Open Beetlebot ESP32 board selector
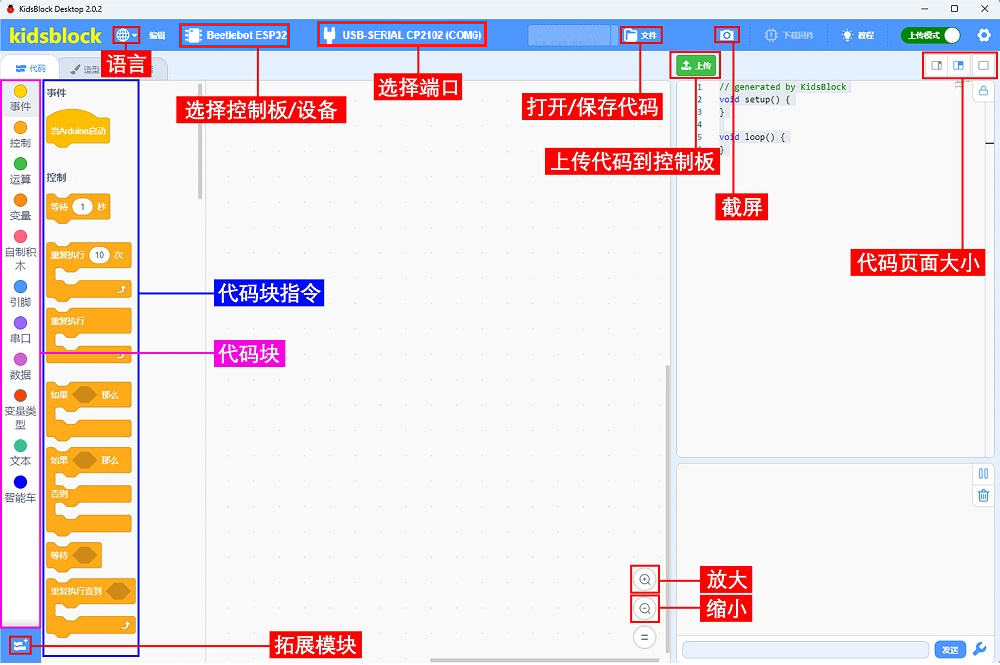This screenshot has height=665, width=1000. pyautogui.click(x=236, y=35)
